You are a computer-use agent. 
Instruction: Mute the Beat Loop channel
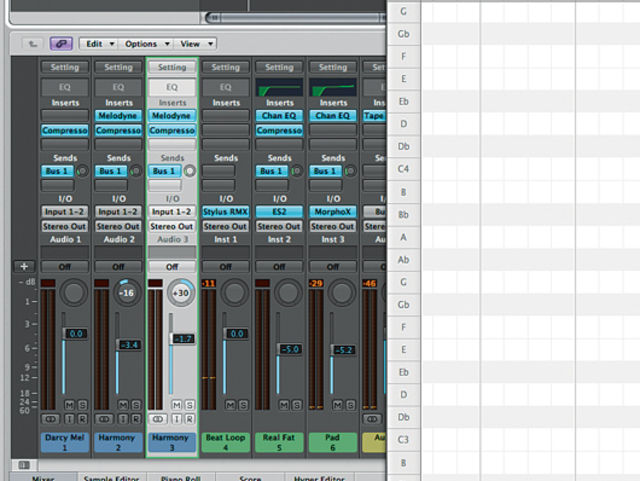click(x=230, y=405)
